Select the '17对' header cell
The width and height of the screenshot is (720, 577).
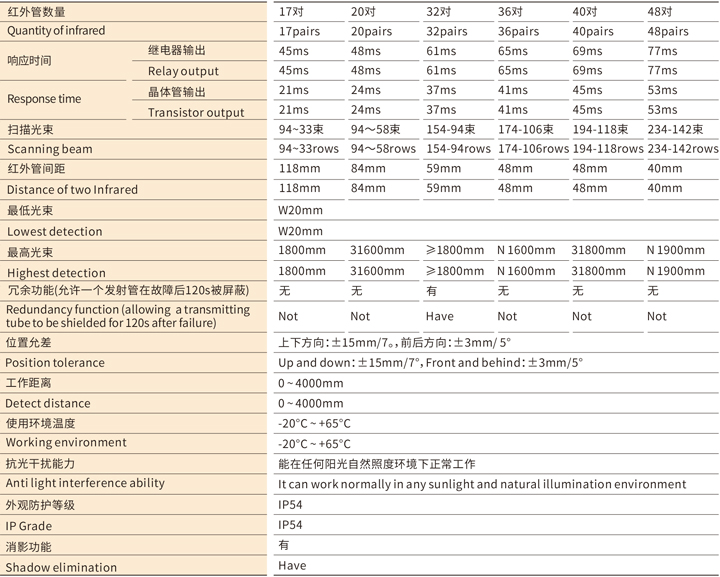(x=291, y=11)
